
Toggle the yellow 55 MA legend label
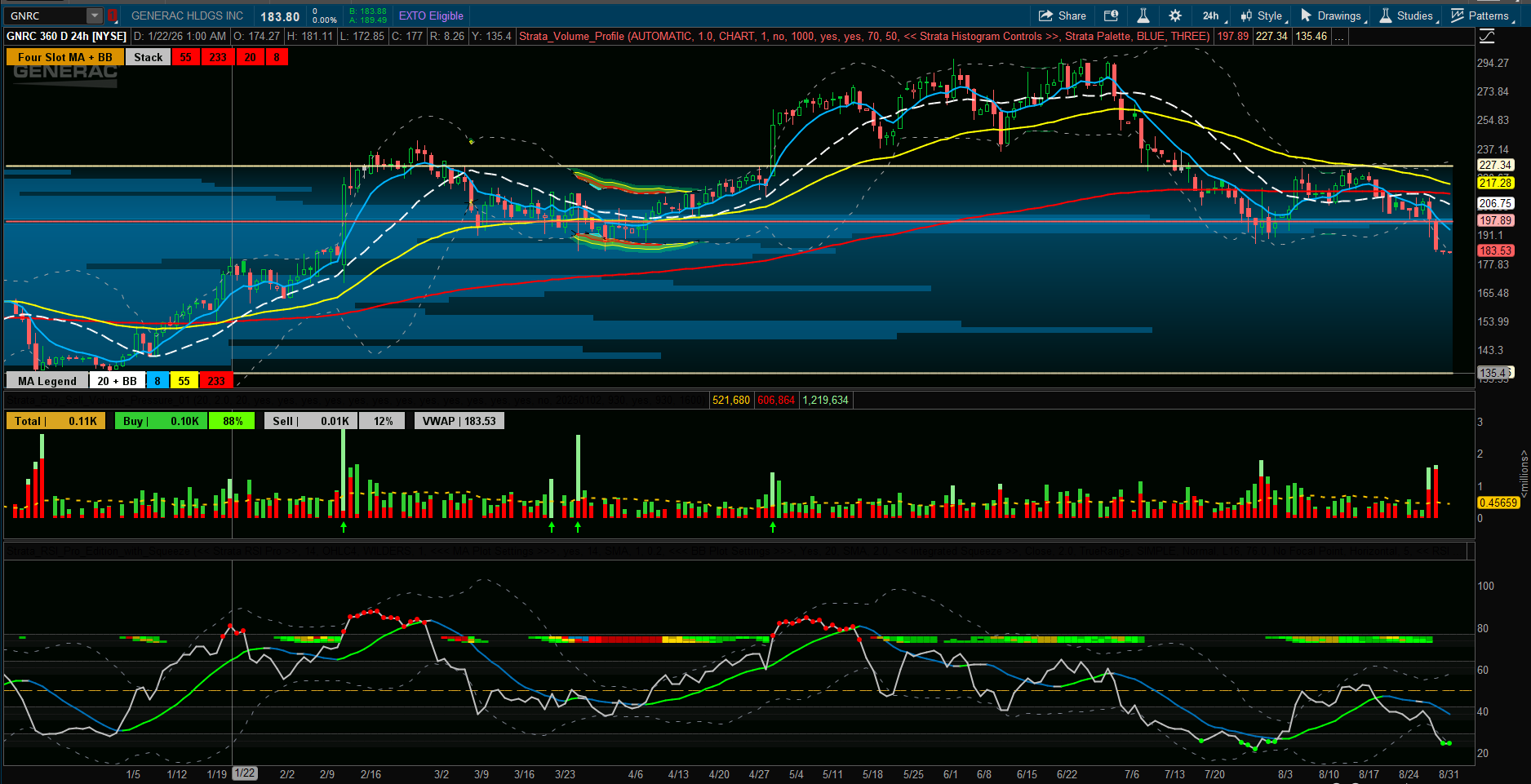click(x=184, y=381)
